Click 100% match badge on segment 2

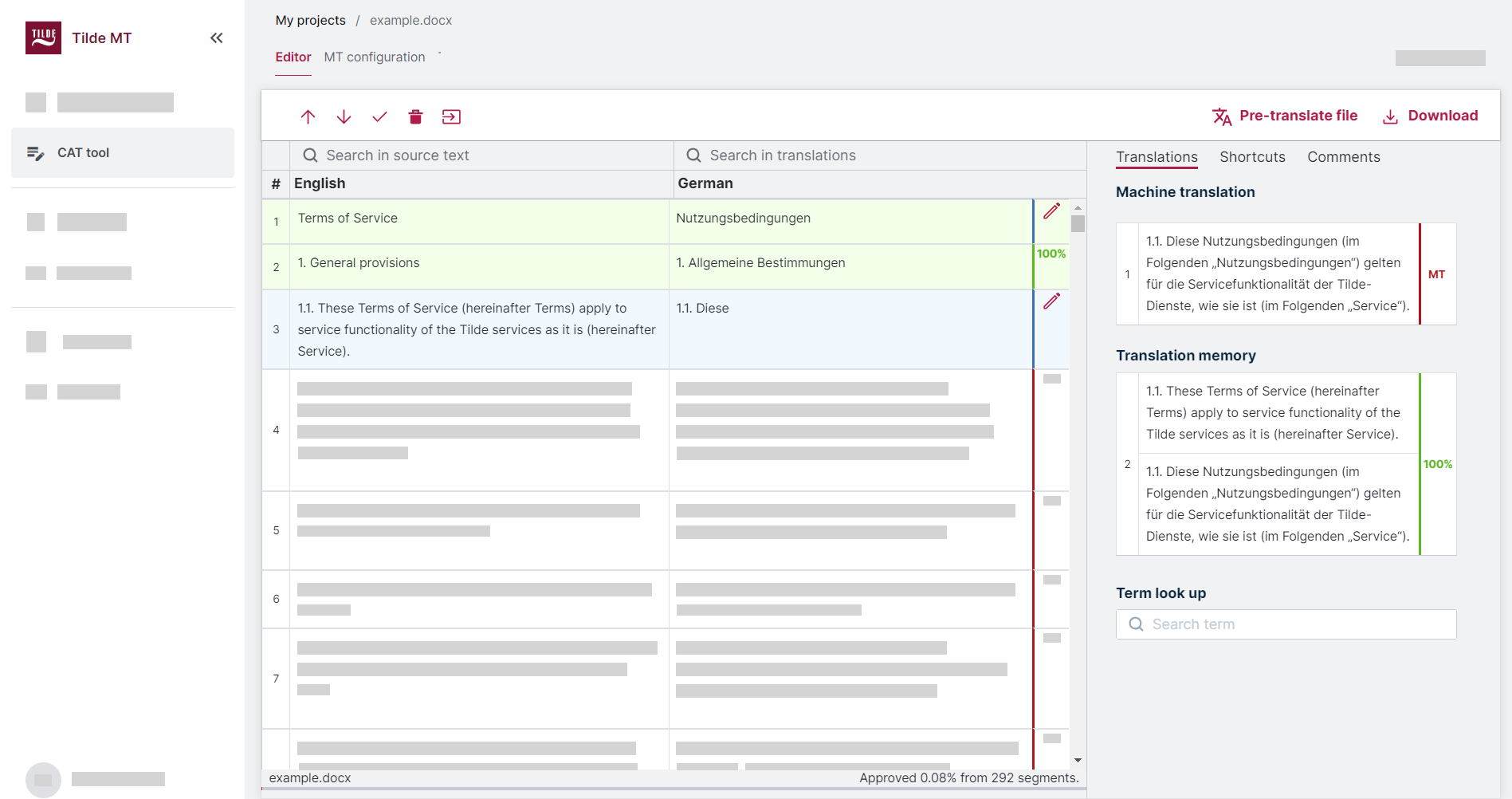(1051, 254)
